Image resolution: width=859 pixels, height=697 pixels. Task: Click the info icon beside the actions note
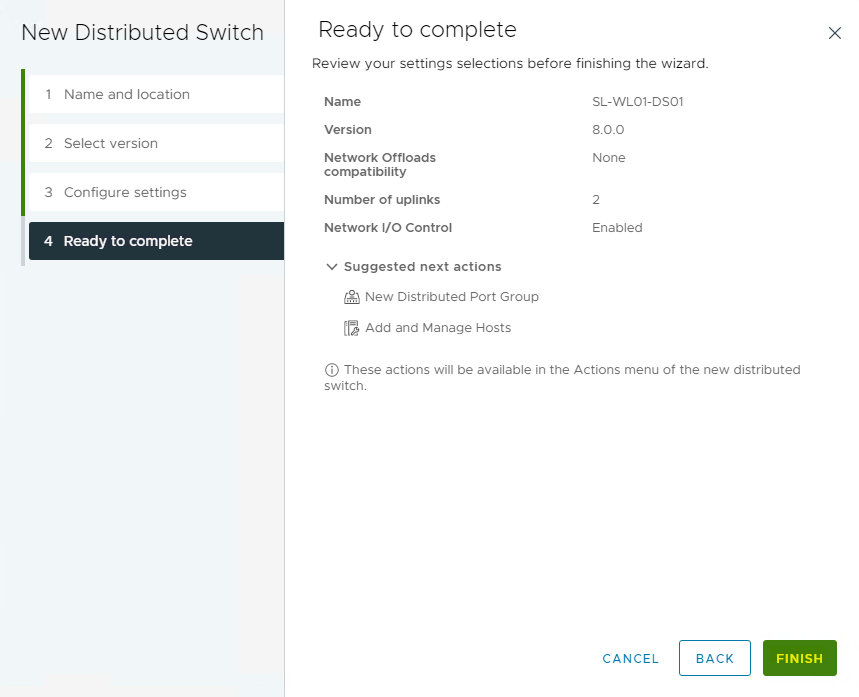(332, 370)
